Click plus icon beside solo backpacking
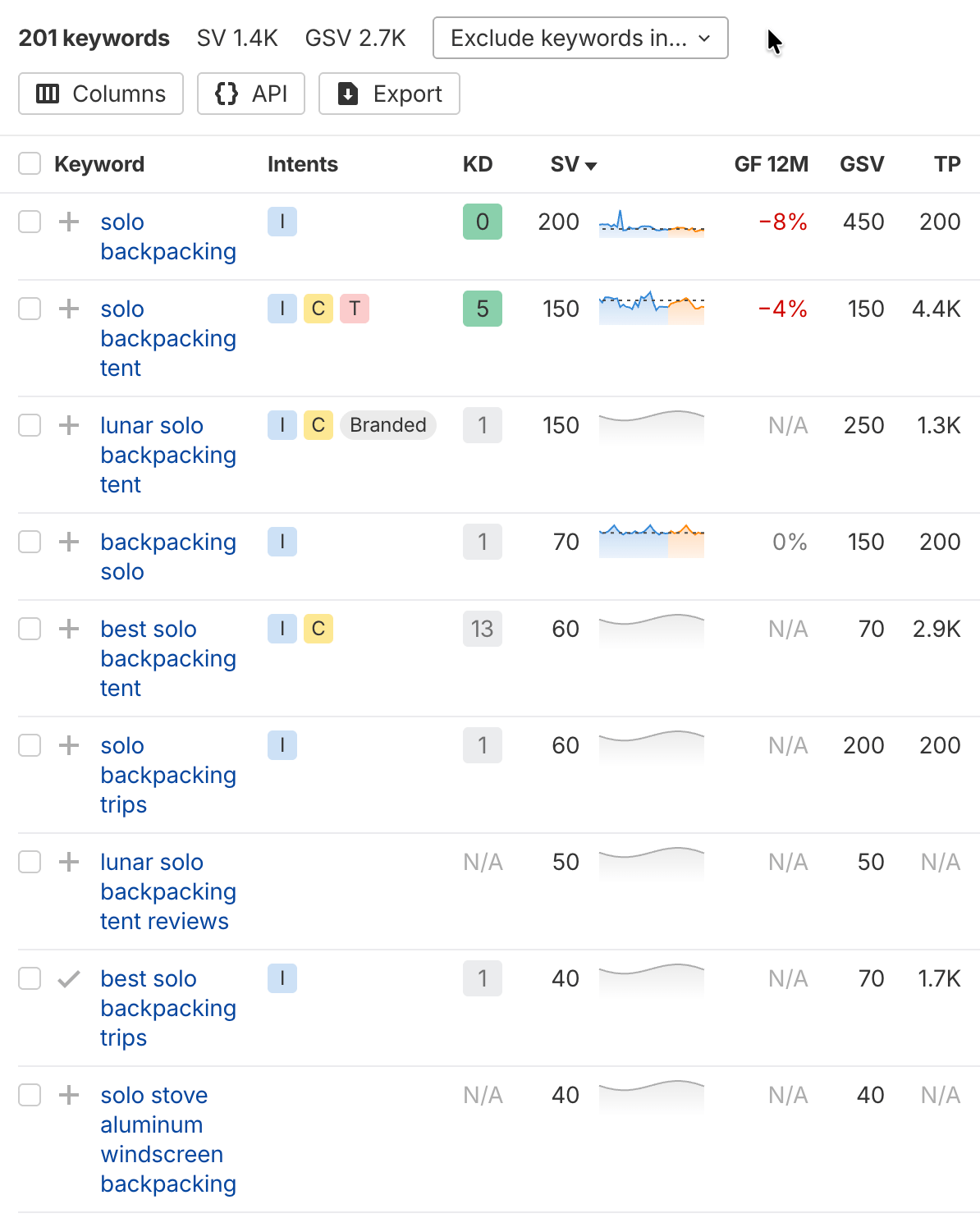Screen dimensions: 980x1218 coord(69,222)
